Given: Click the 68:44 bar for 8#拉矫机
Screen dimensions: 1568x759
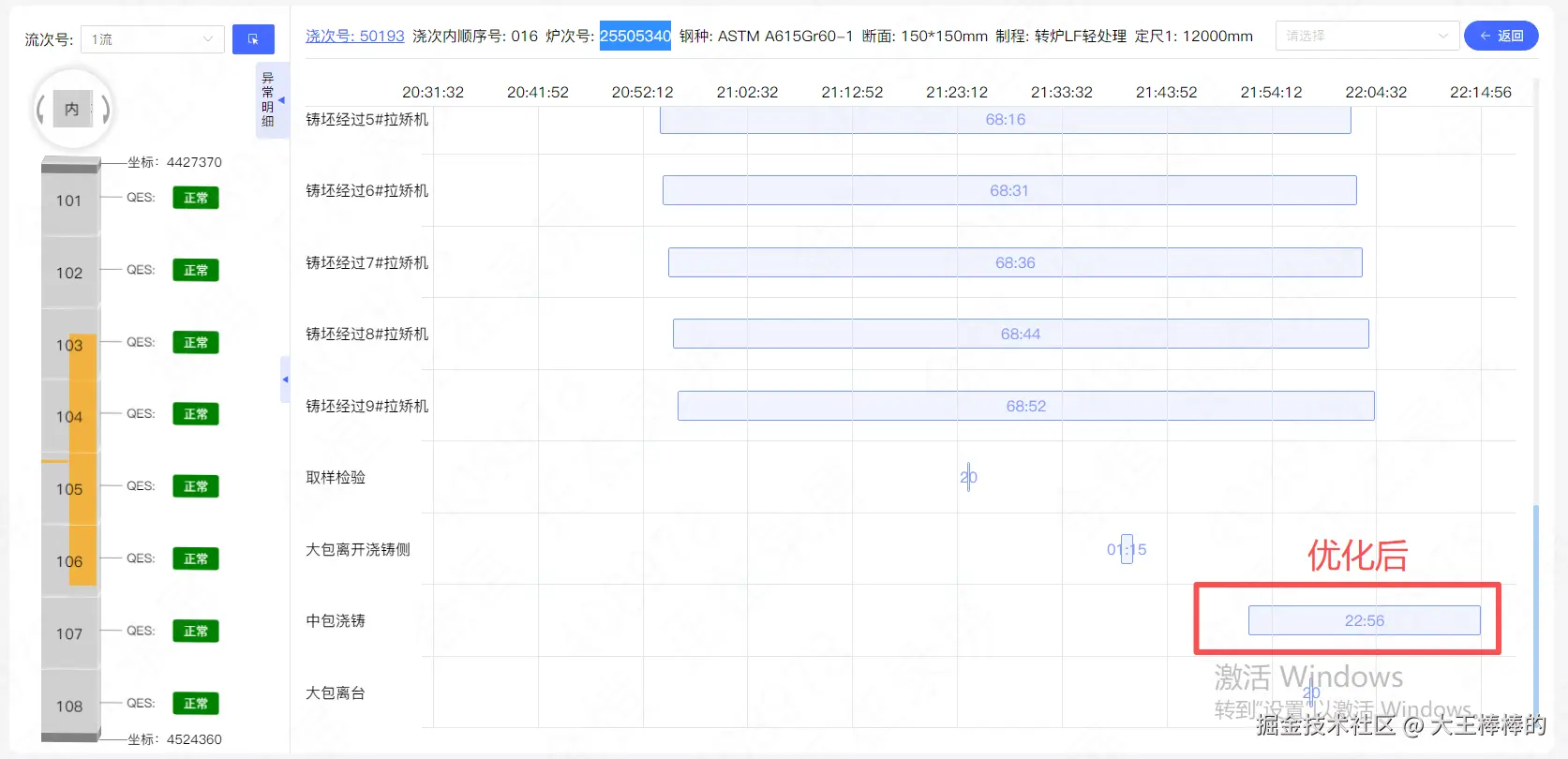Looking at the screenshot, I should 1021,334.
